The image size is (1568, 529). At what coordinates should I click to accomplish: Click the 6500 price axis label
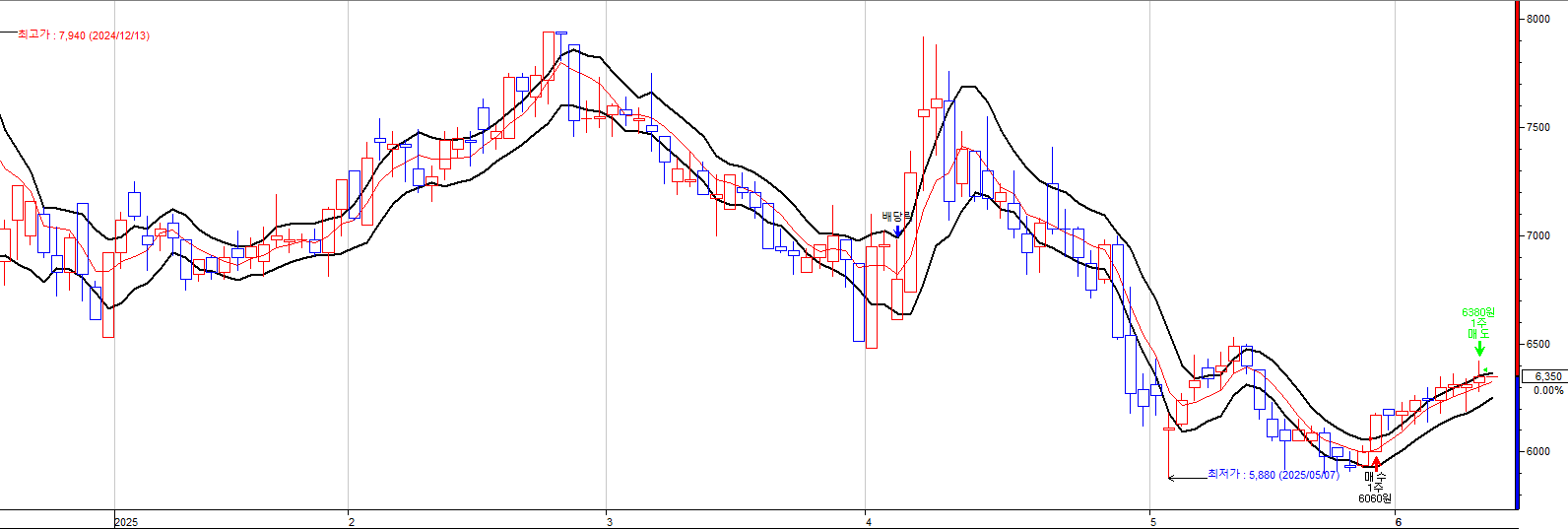pyautogui.click(x=1538, y=344)
